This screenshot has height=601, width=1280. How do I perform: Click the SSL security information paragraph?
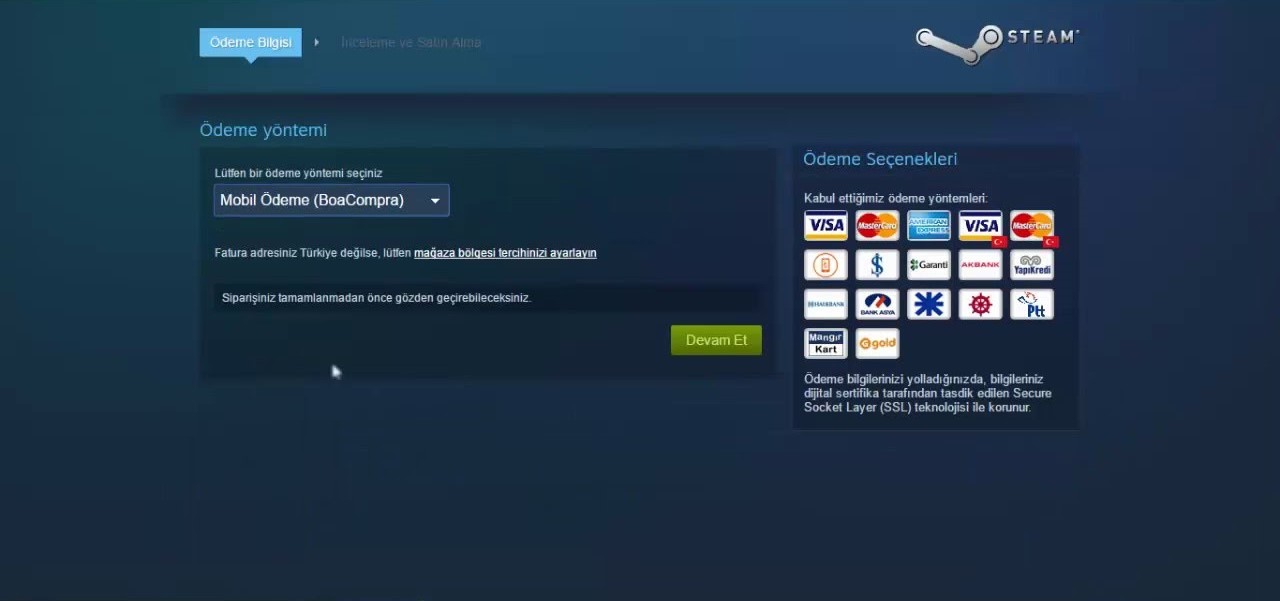(927, 393)
